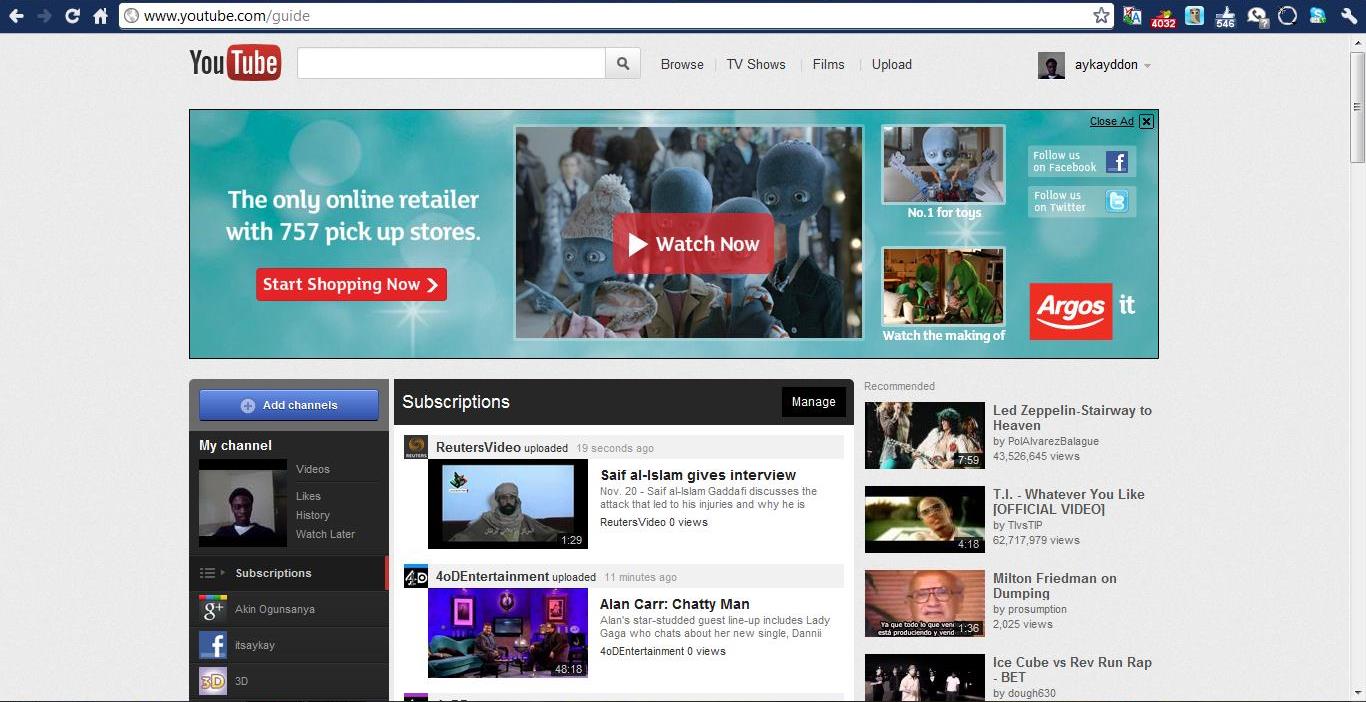Click the No.1 for toys ad thumbnail
The width and height of the screenshot is (1366, 702).
[x=943, y=165]
